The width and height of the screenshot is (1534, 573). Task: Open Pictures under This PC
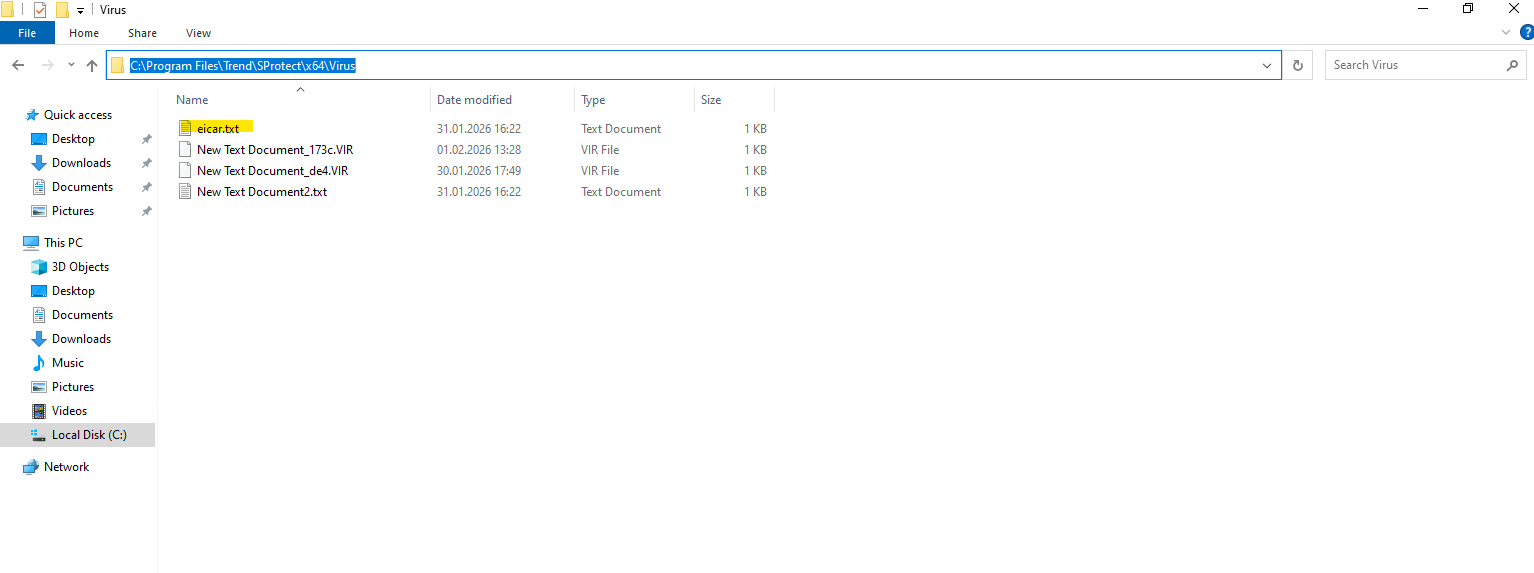(x=73, y=387)
